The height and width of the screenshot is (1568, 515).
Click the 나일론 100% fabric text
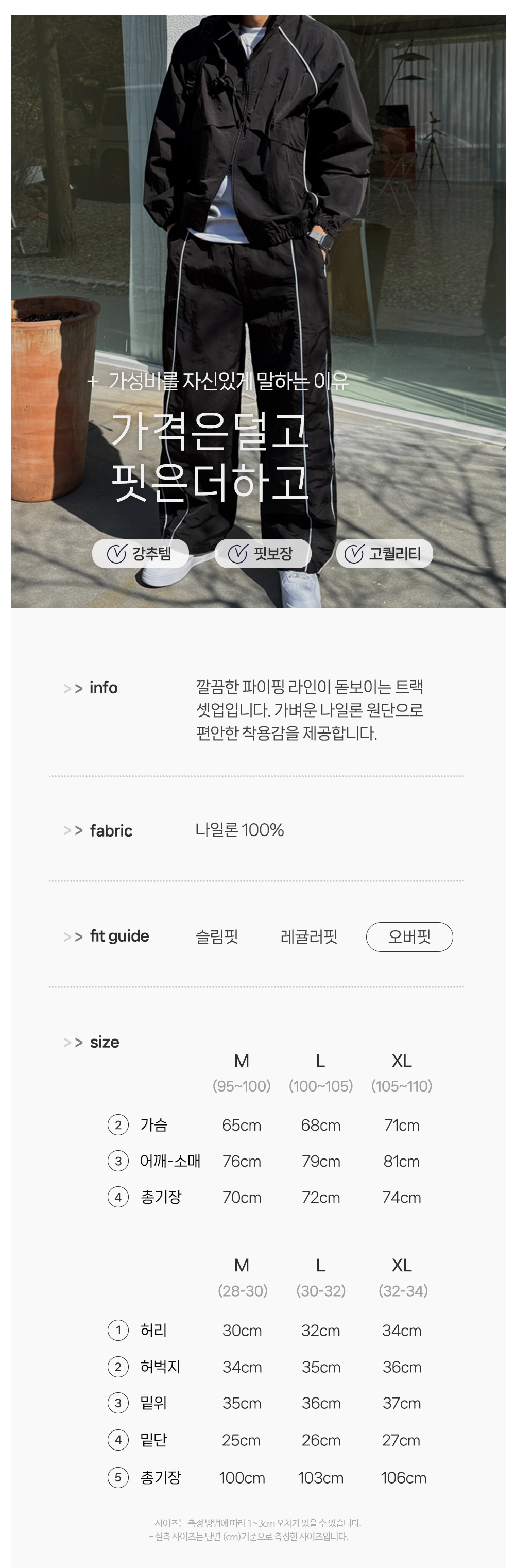tap(240, 830)
